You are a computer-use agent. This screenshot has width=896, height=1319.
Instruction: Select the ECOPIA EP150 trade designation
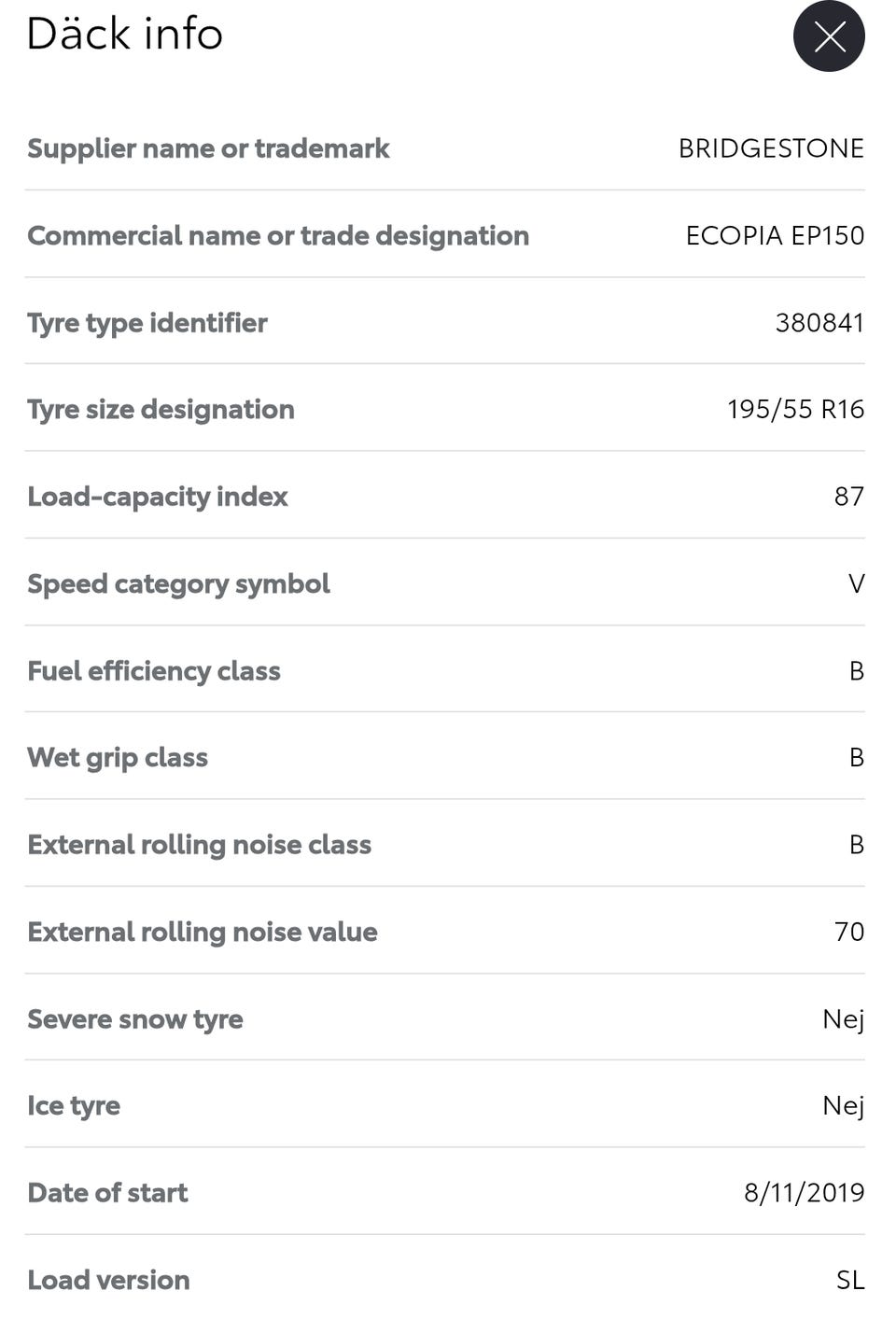(775, 235)
